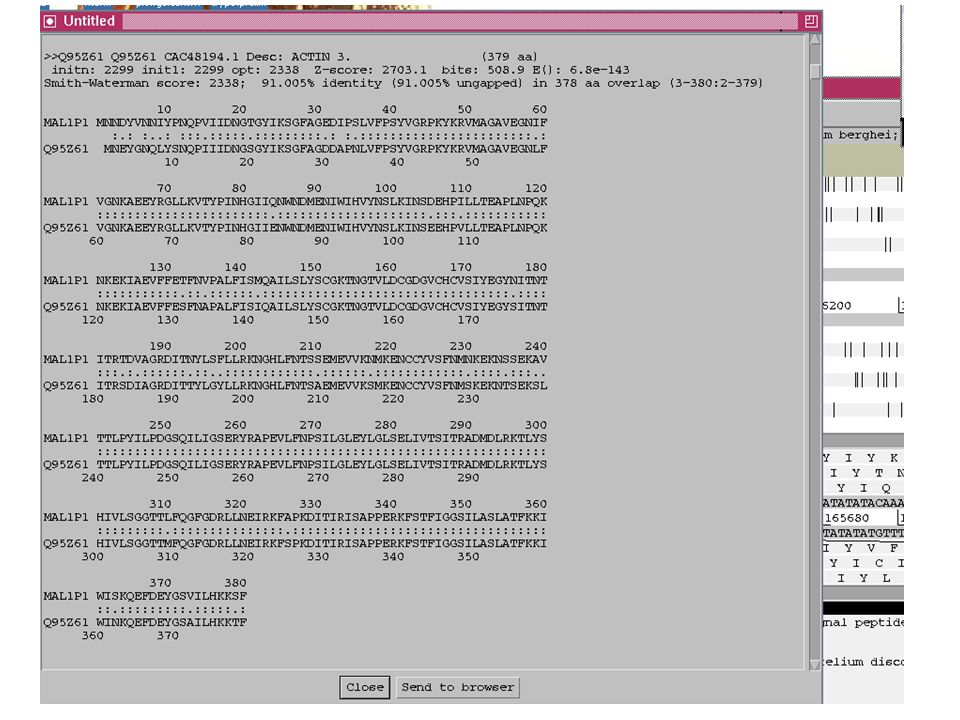Click MAL1P1 sequence row starting WISKQEFDEYGS

145,596
